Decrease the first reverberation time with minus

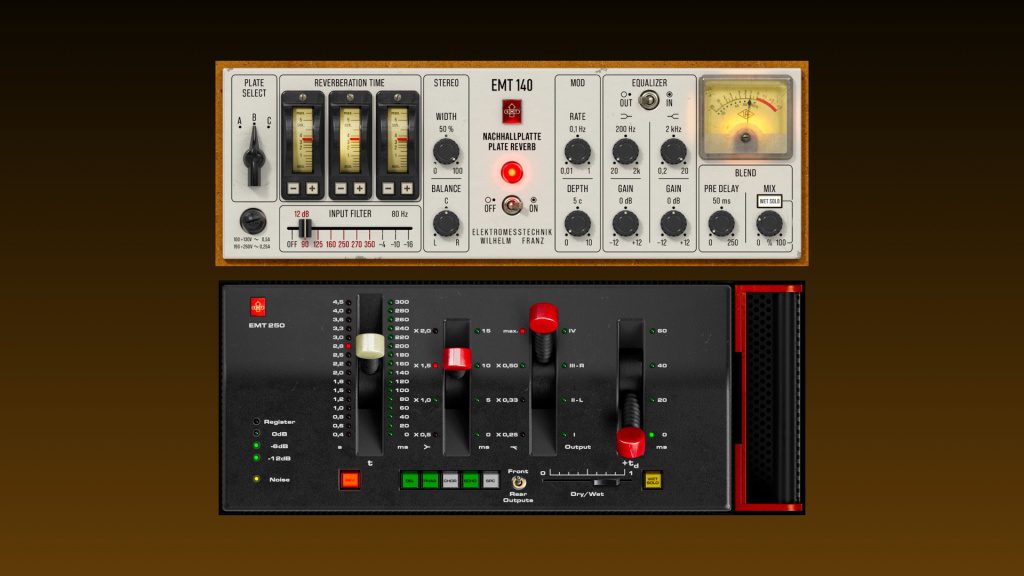293,189
